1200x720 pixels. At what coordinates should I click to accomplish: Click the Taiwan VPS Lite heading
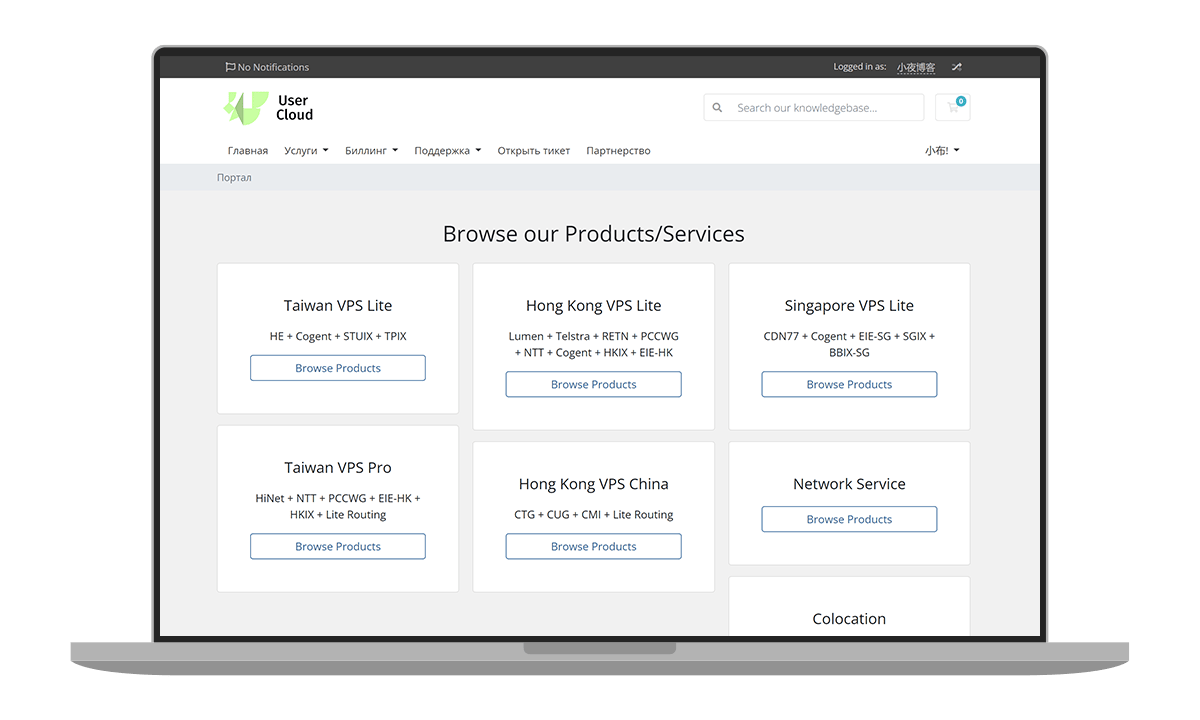(x=338, y=306)
